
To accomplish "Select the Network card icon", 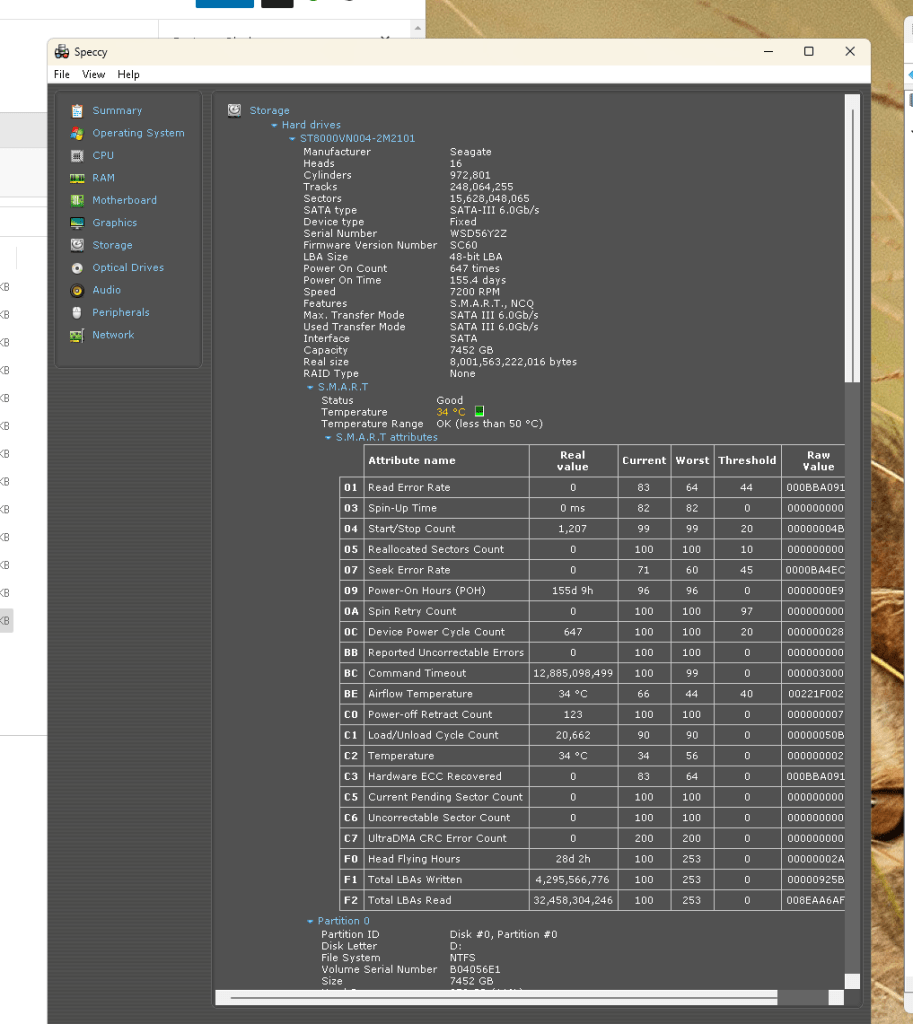I will tap(77, 335).
